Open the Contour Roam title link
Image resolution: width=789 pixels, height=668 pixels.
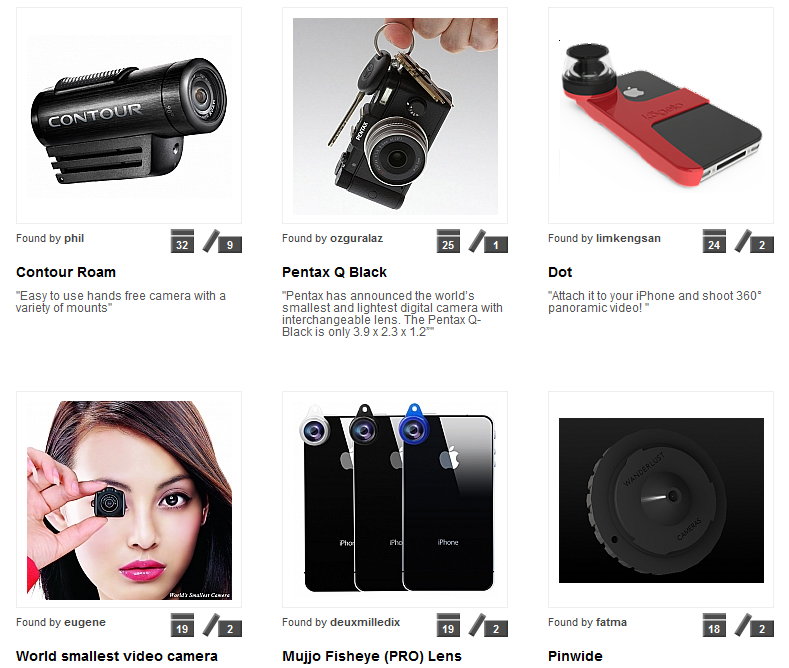pos(66,272)
